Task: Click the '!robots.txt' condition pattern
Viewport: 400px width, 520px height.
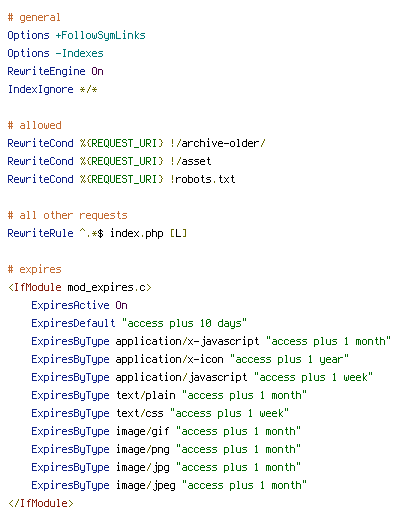Action: pyautogui.click(x=202, y=179)
